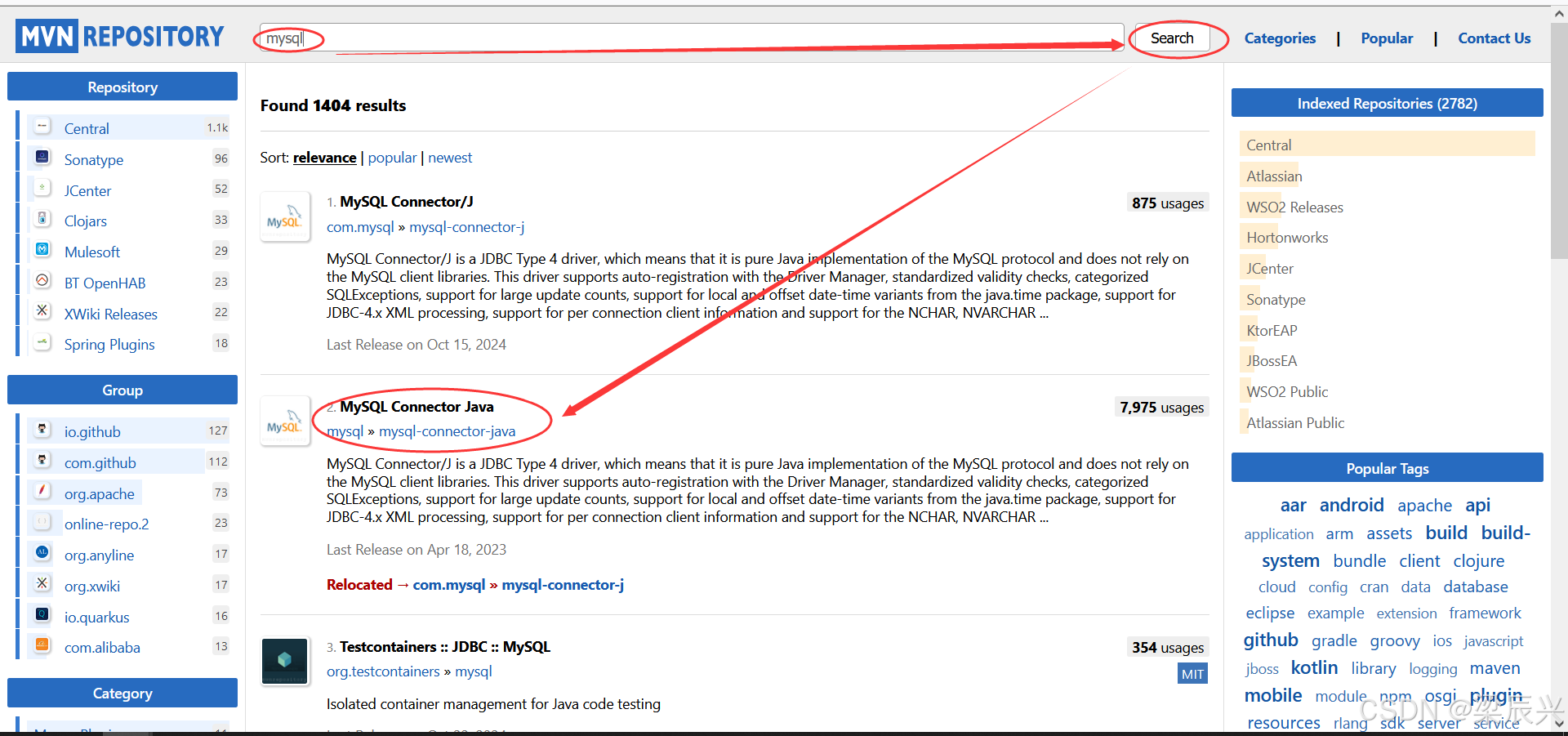Click the XWiki Releases repository icon
The height and width of the screenshot is (736, 1568).
42,312
